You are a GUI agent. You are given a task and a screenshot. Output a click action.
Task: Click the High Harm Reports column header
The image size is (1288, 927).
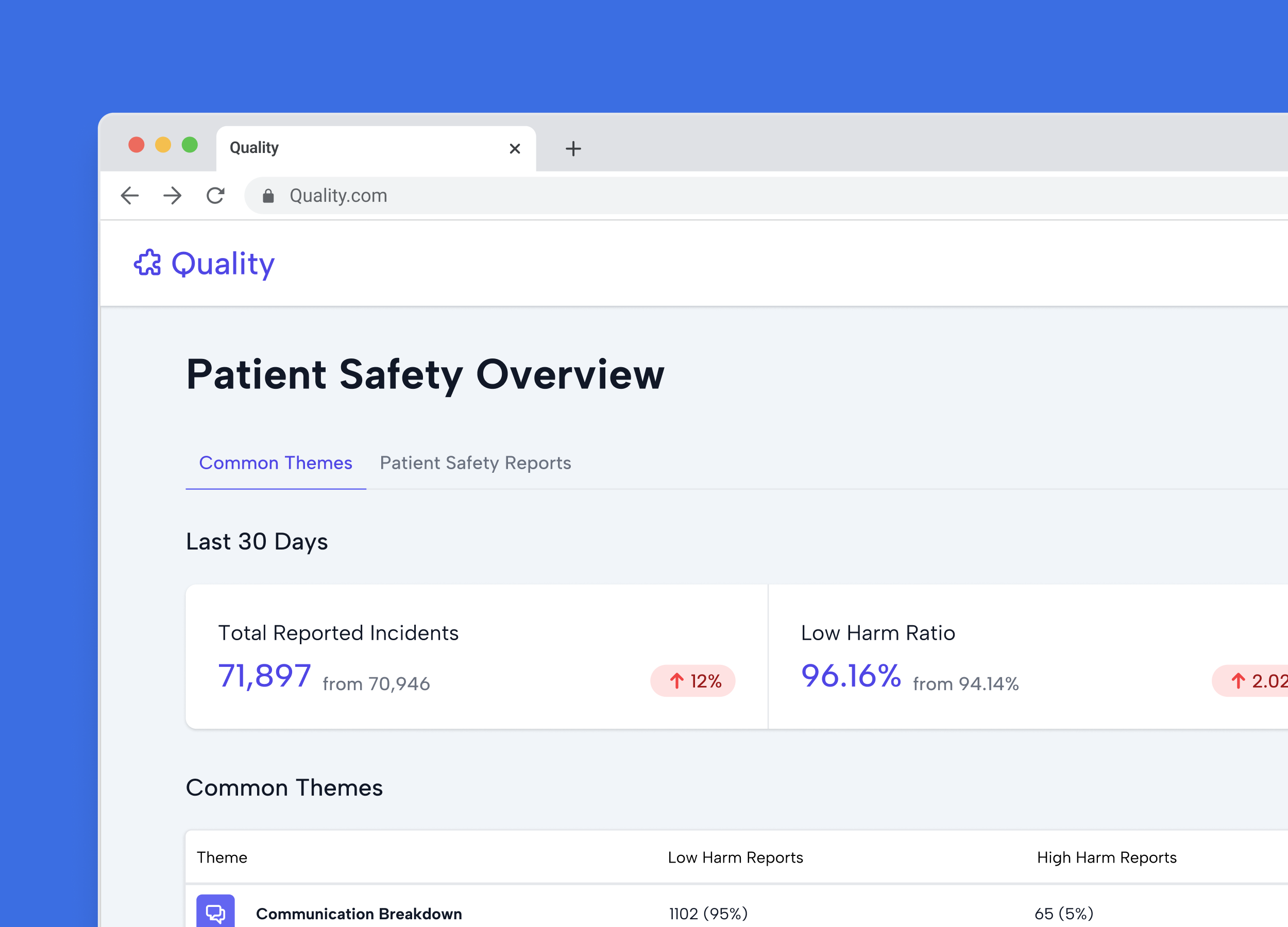[x=1107, y=858]
